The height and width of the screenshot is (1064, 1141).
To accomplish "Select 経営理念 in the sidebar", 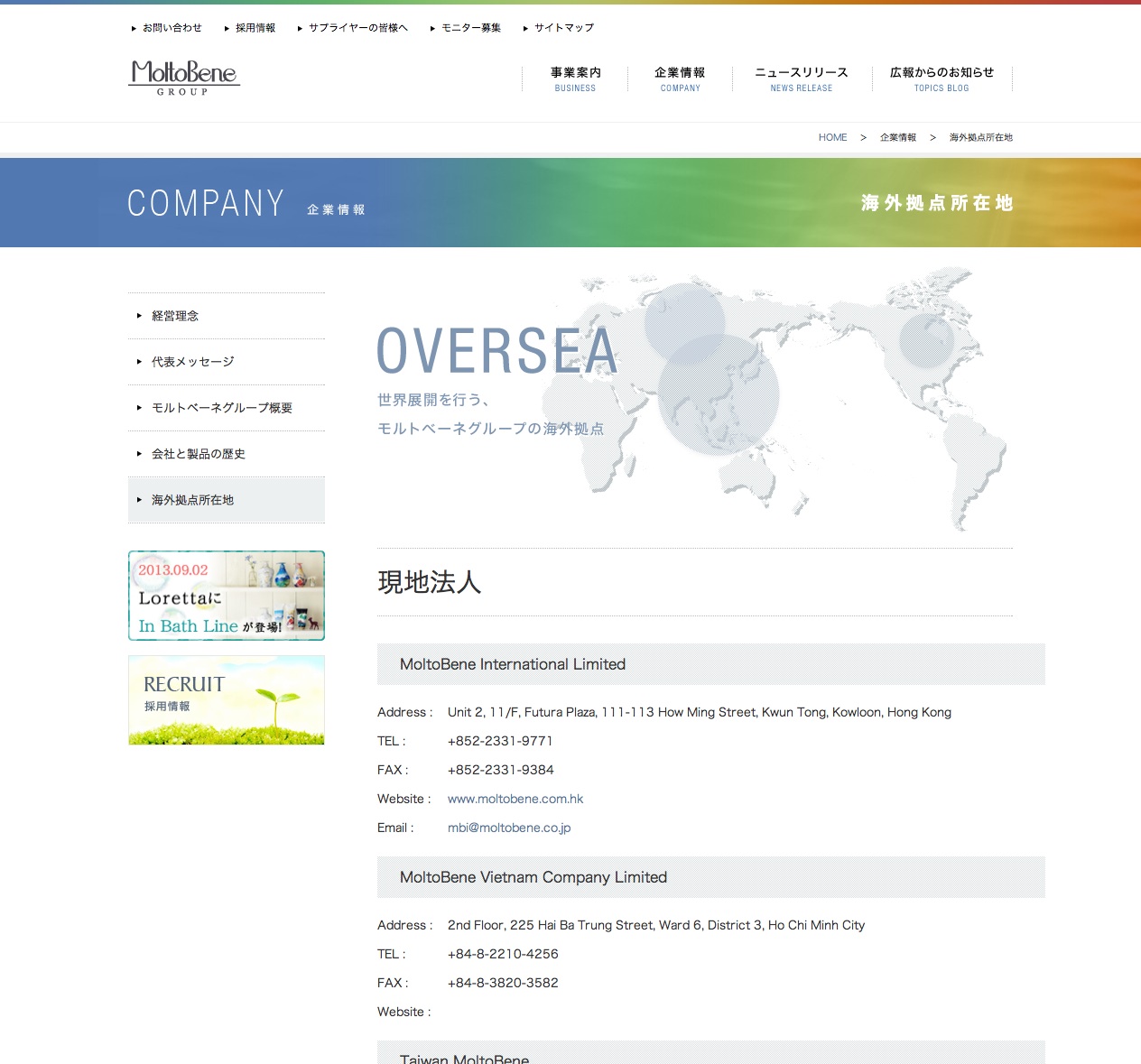I will [227, 316].
